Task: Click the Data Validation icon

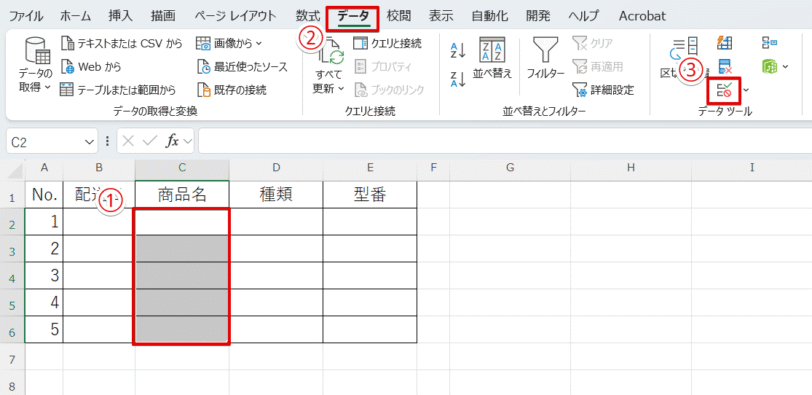Action: 724,90
